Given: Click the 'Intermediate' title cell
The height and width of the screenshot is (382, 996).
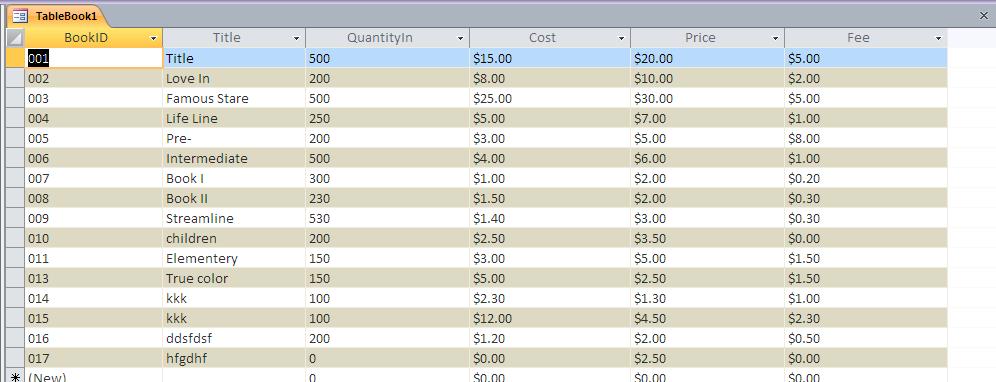Looking at the screenshot, I should (234, 158).
